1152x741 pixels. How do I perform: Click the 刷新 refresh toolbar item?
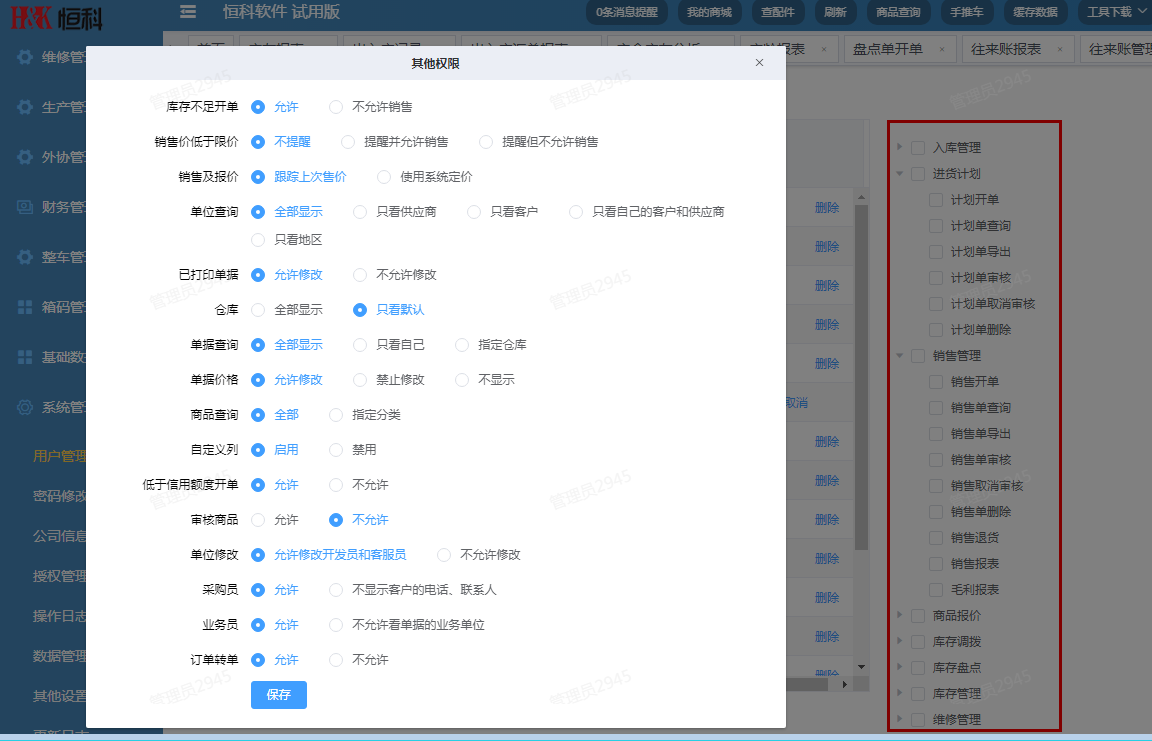(x=835, y=12)
